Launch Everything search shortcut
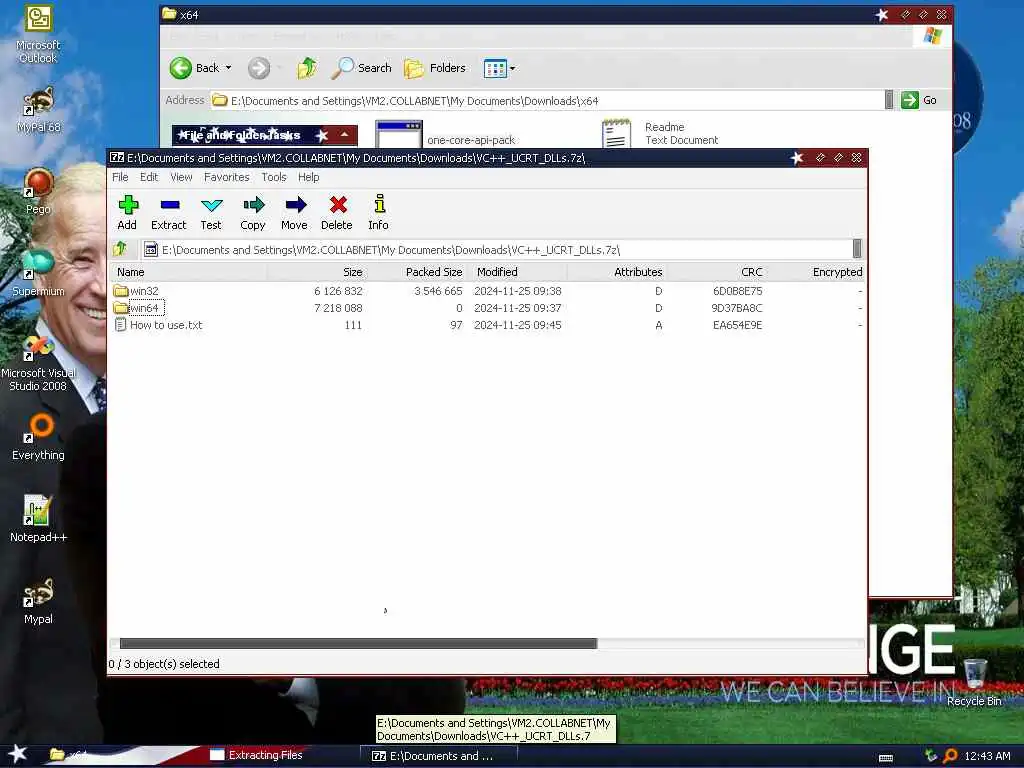 coord(39,438)
